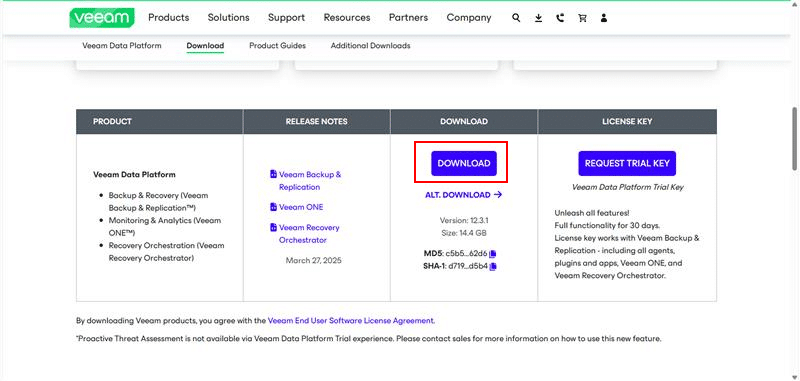Open Veeam ONE release notes link
This screenshot has width=800, height=381.
pos(301,207)
